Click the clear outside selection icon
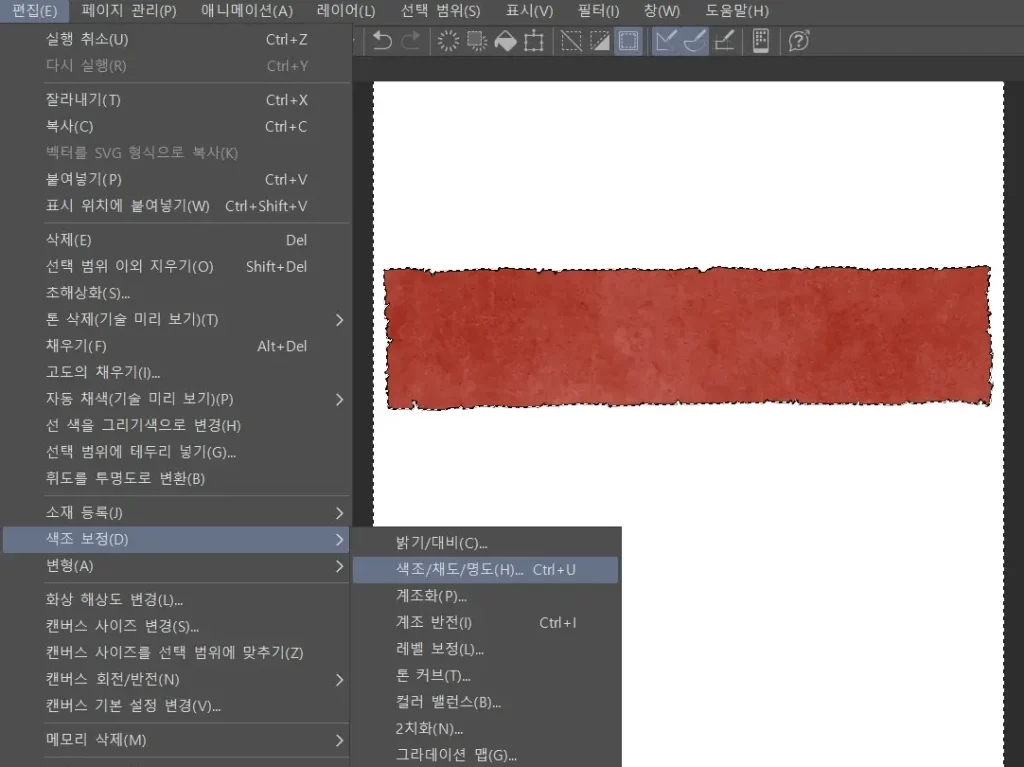Image resolution: width=1024 pixels, height=767 pixels. click(477, 41)
